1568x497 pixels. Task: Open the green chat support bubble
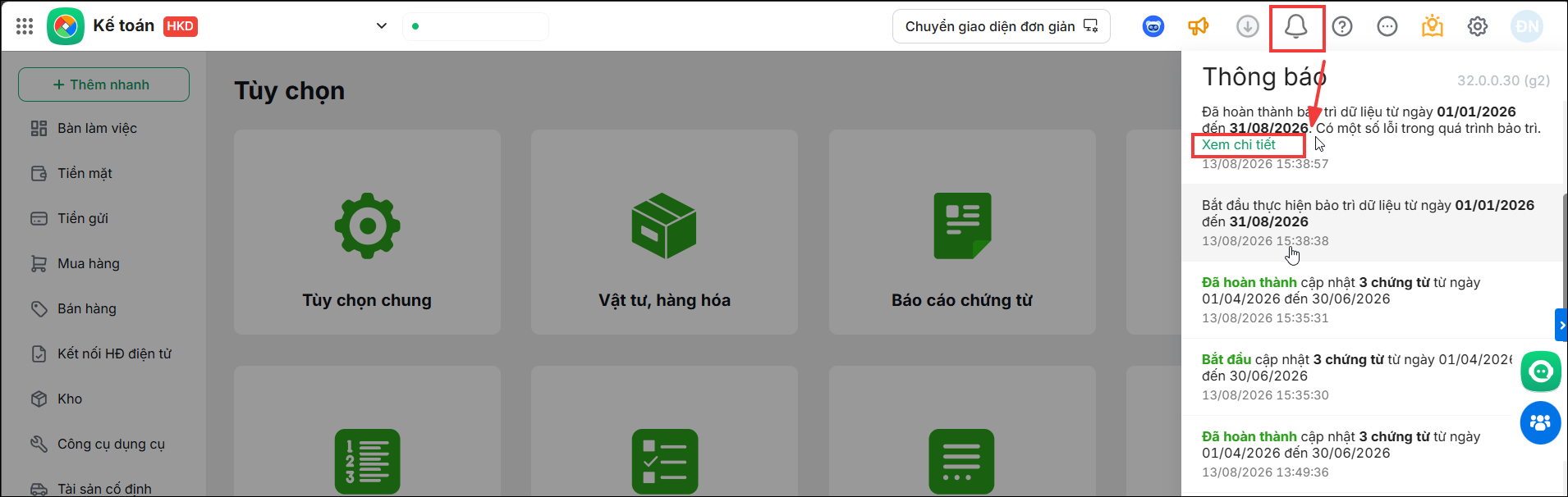[1541, 372]
